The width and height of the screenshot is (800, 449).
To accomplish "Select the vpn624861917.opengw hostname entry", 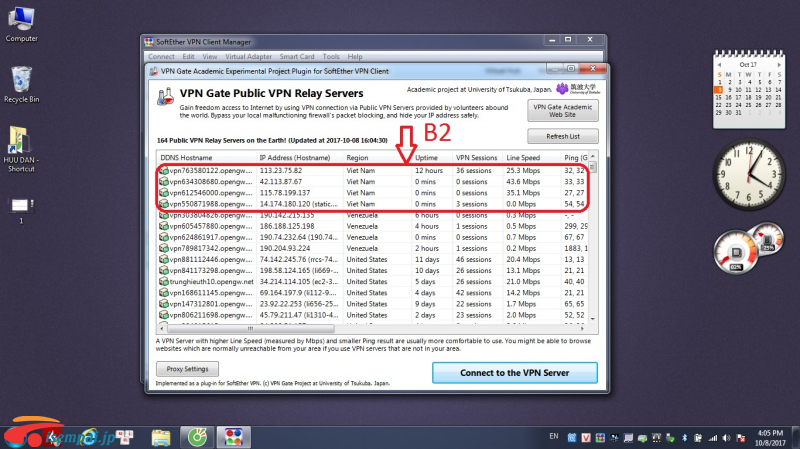I will pyautogui.click(x=211, y=237).
